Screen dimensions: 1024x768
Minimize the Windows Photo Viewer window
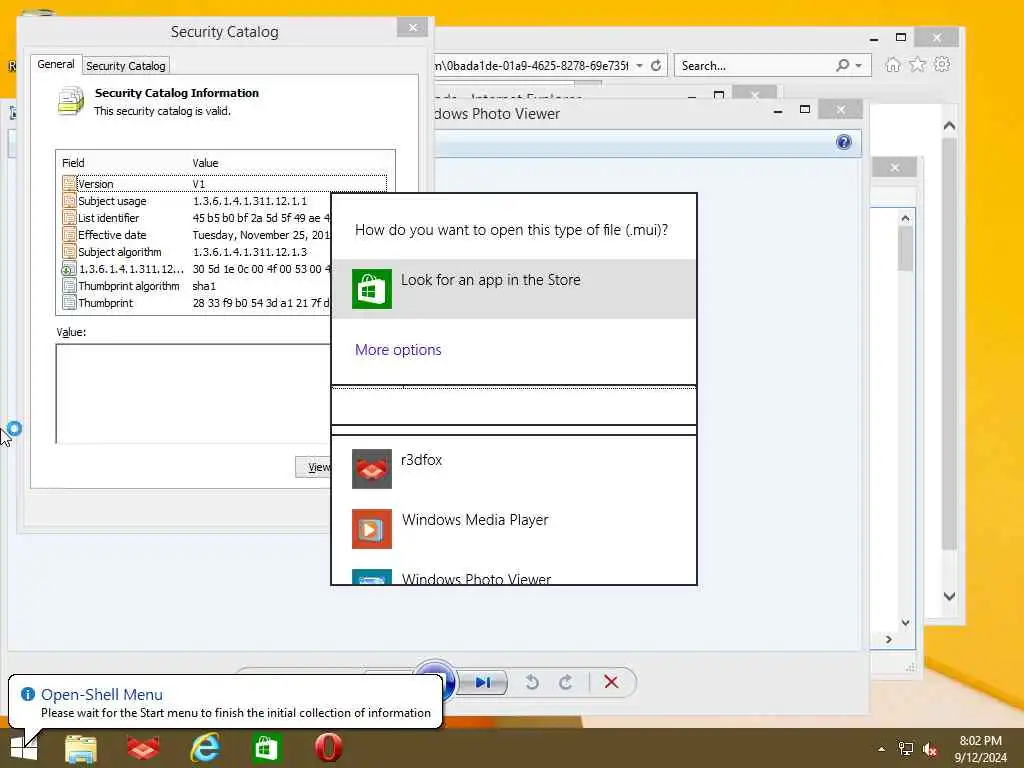(x=777, y=111)
